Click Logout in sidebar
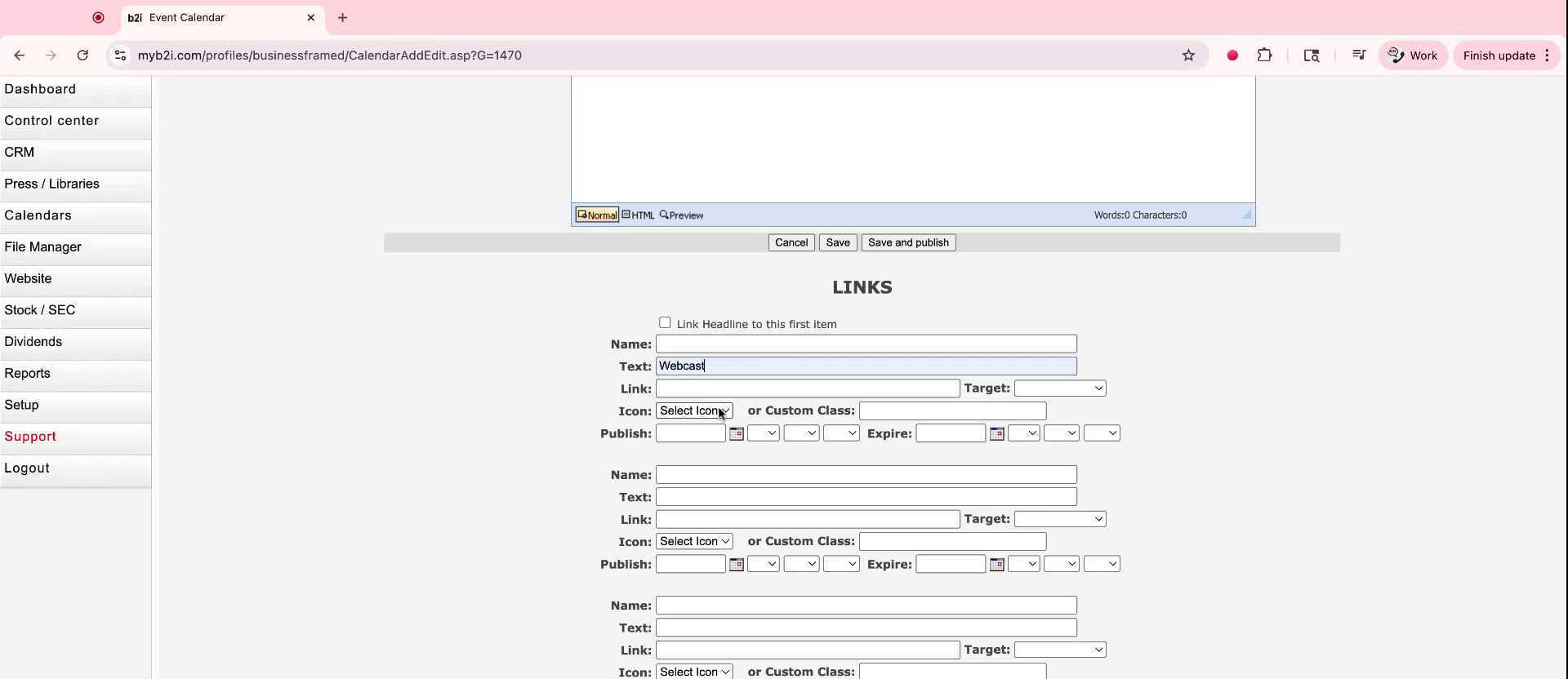The image size is (1568, 679). click(x=75, y=468)
